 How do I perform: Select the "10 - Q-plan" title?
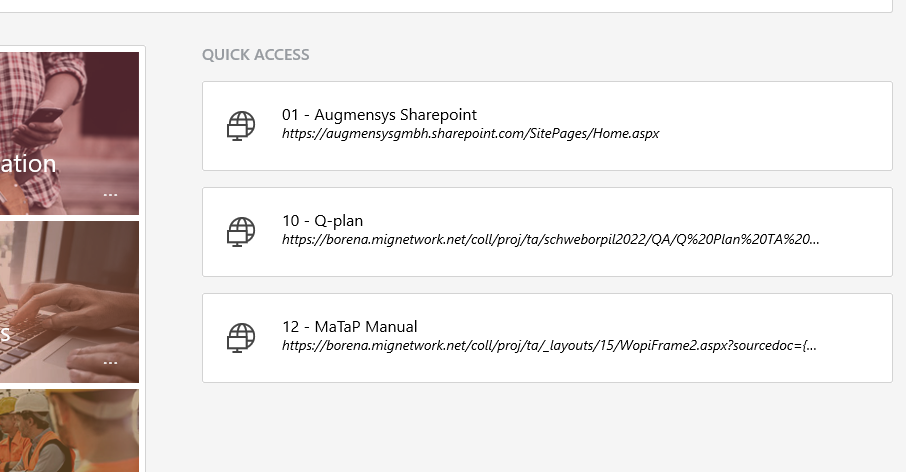point(322,221)
